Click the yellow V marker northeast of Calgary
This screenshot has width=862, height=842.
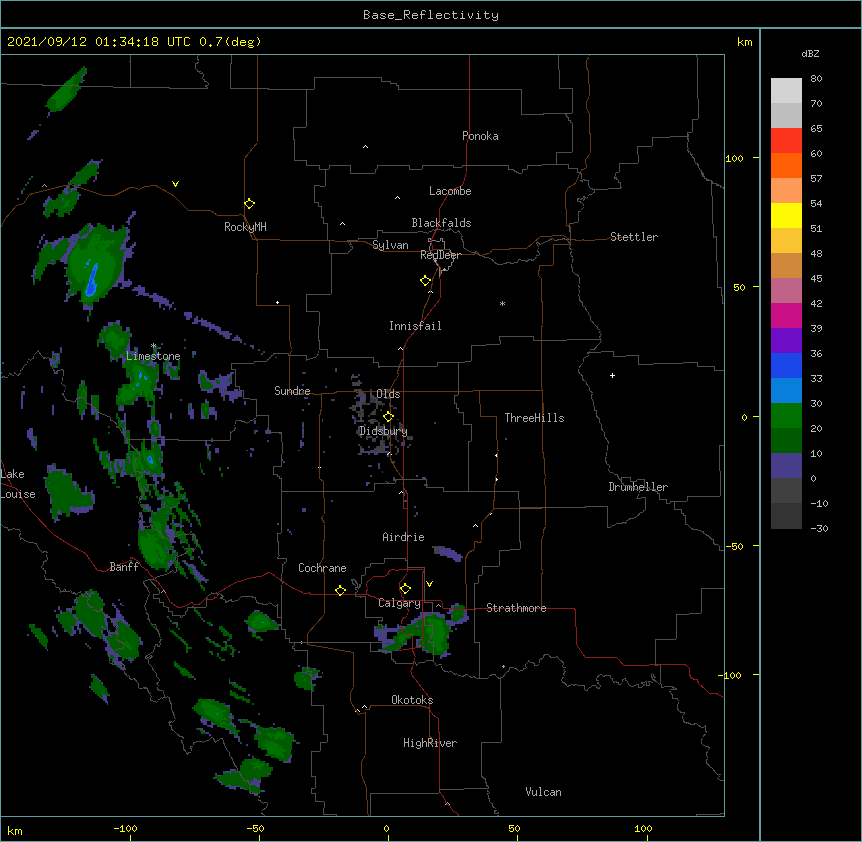coord(429,584)
